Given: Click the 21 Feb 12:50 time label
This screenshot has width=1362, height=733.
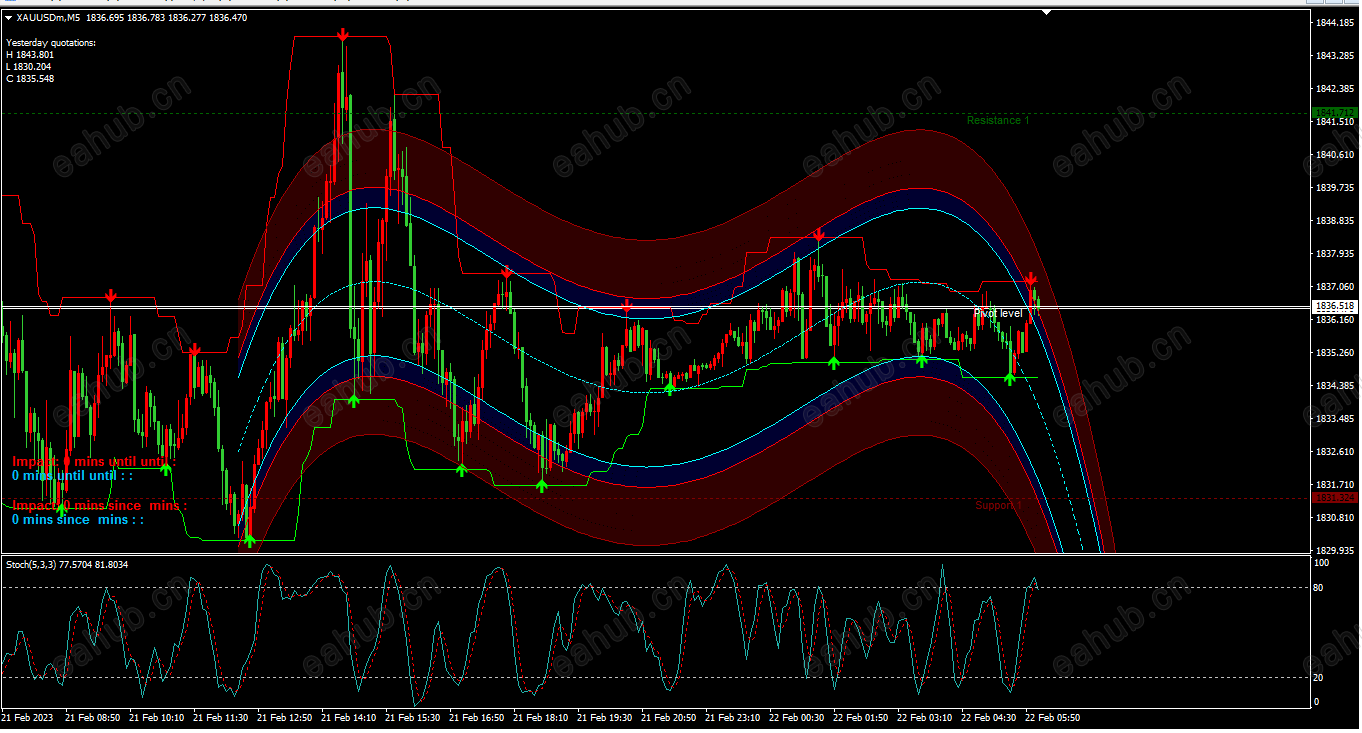Looking at the screenshot, I should click(x=284, y=718).
